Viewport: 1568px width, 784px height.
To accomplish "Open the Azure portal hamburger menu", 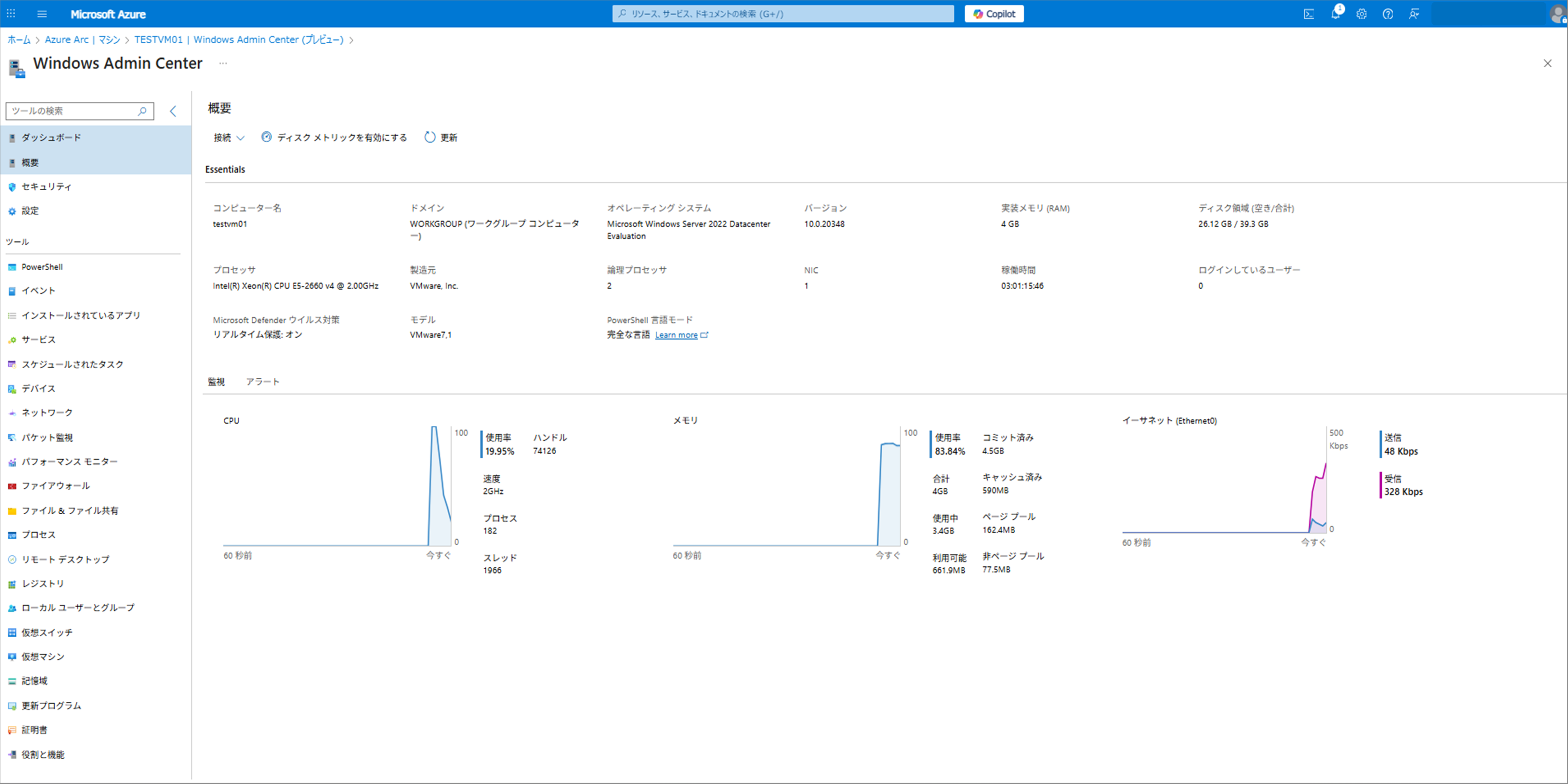I will click(42, 14).
